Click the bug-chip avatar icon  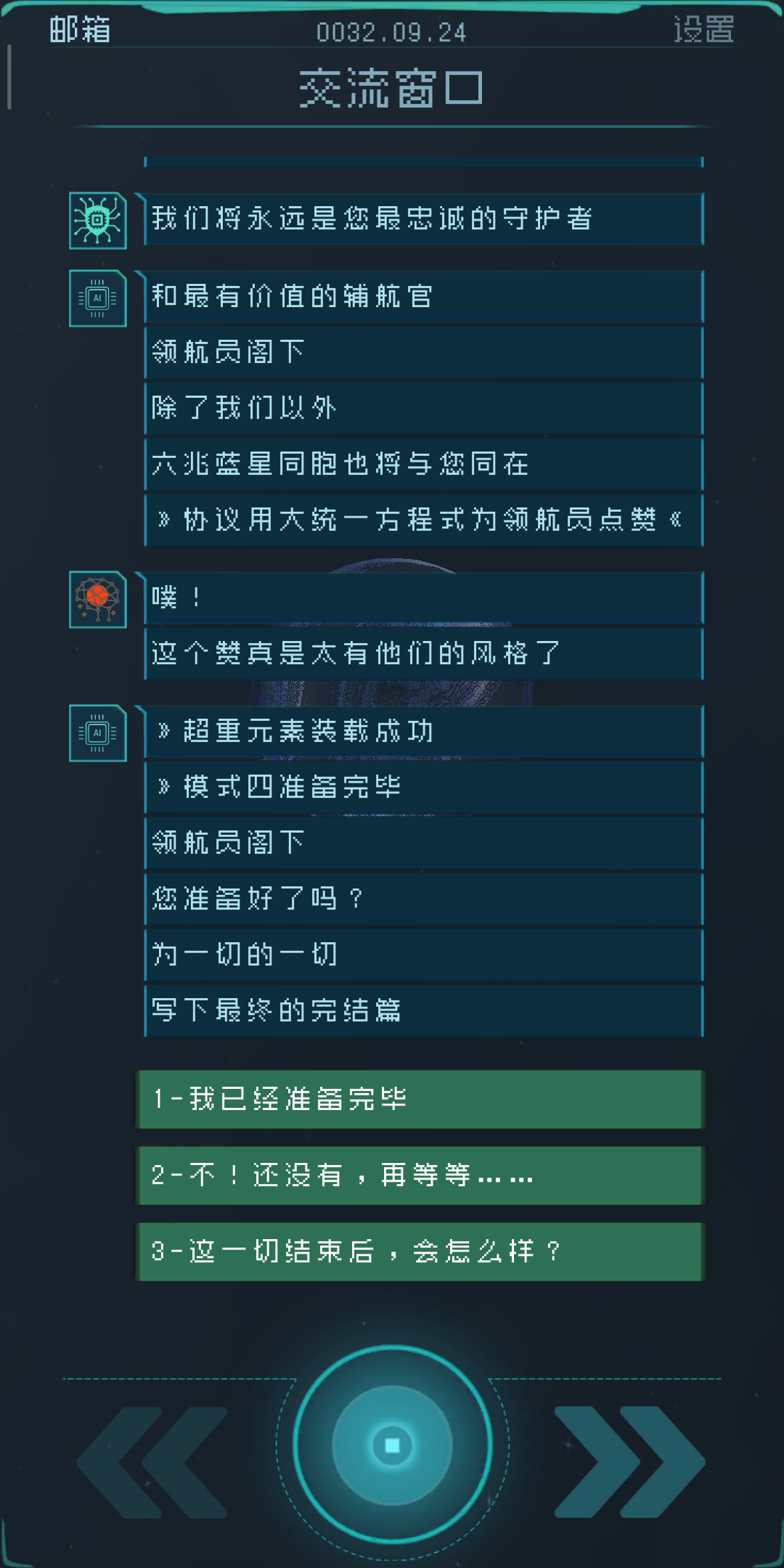coord(98,221)
